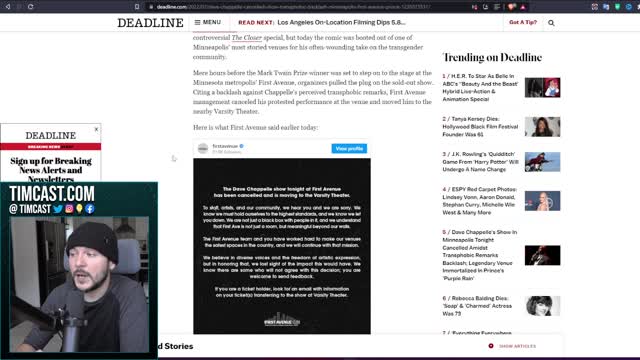Click View profile on the firstavenue embed
This screenshot has height=360, width=640.
point(349,149)
